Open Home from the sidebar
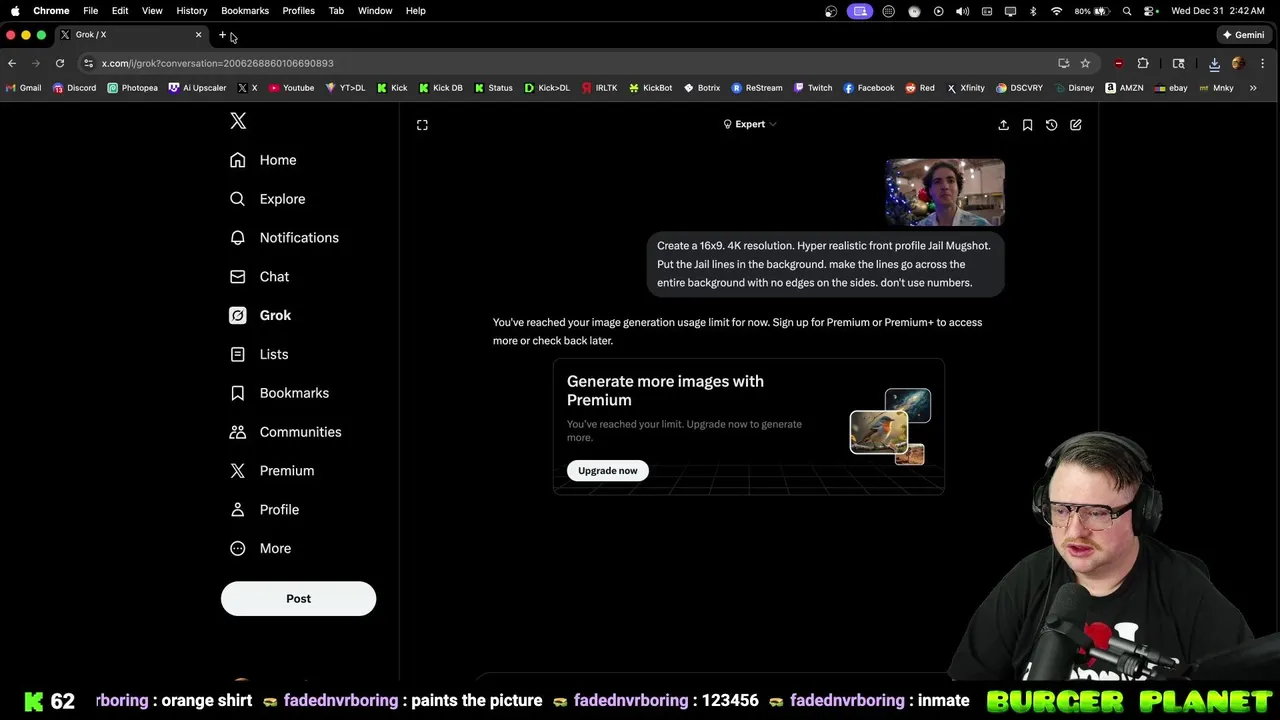Screen dimensions: 1280x720 coord(263,160)
